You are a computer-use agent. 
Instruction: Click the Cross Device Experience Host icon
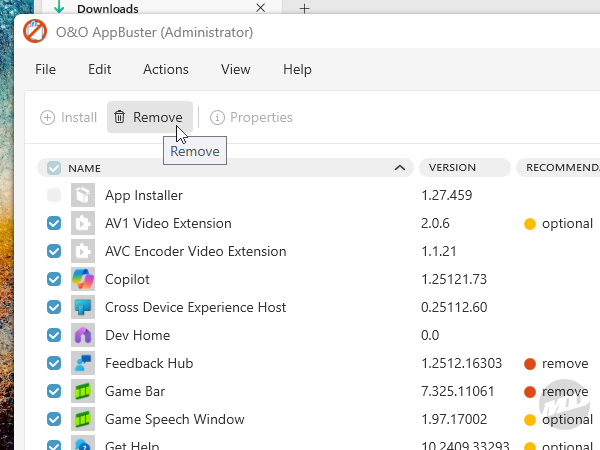tap(83, 307)
